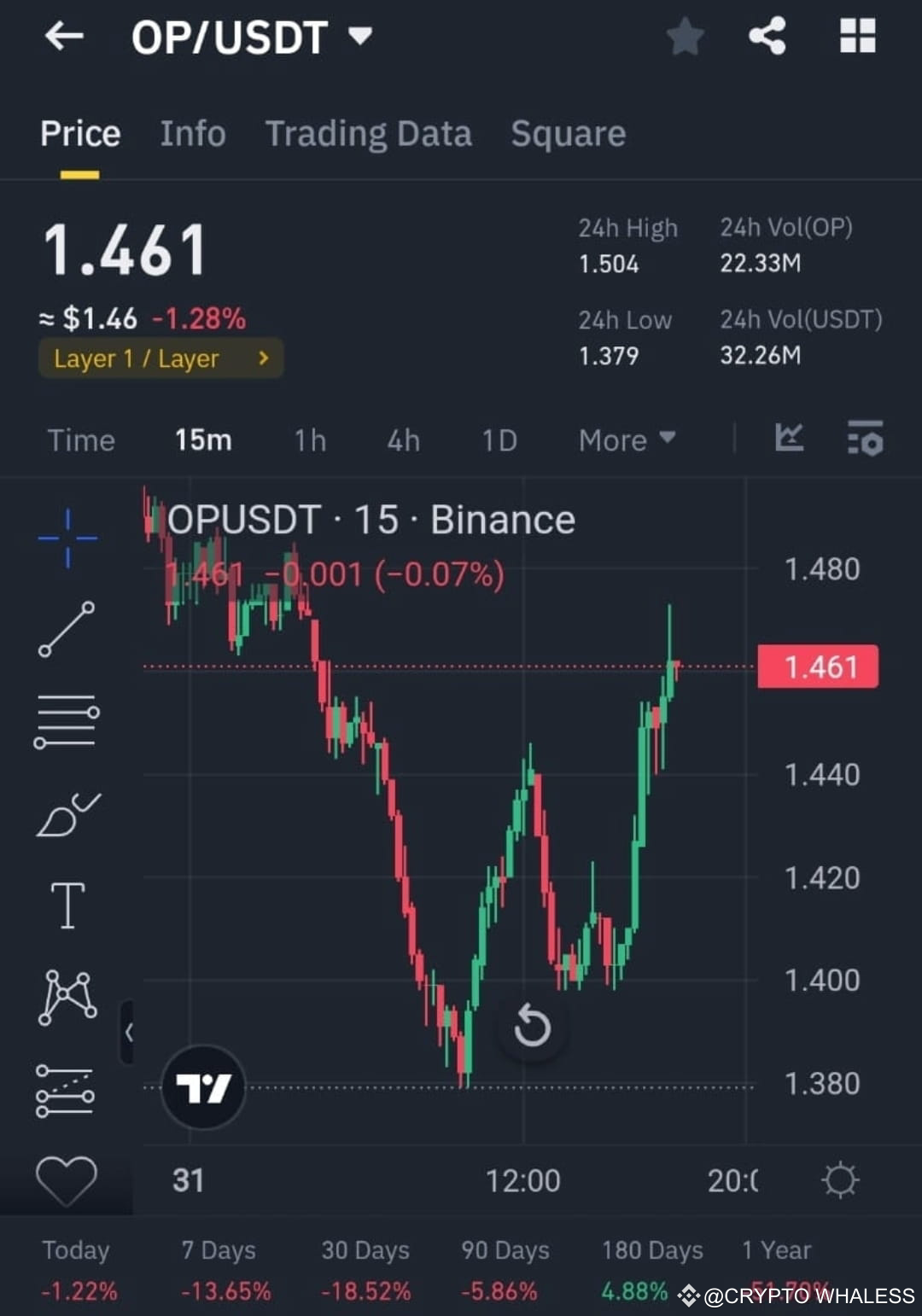Open the OP/USDT pair selector dropdown
This screenshot has width=922, height=1316.
359,36
